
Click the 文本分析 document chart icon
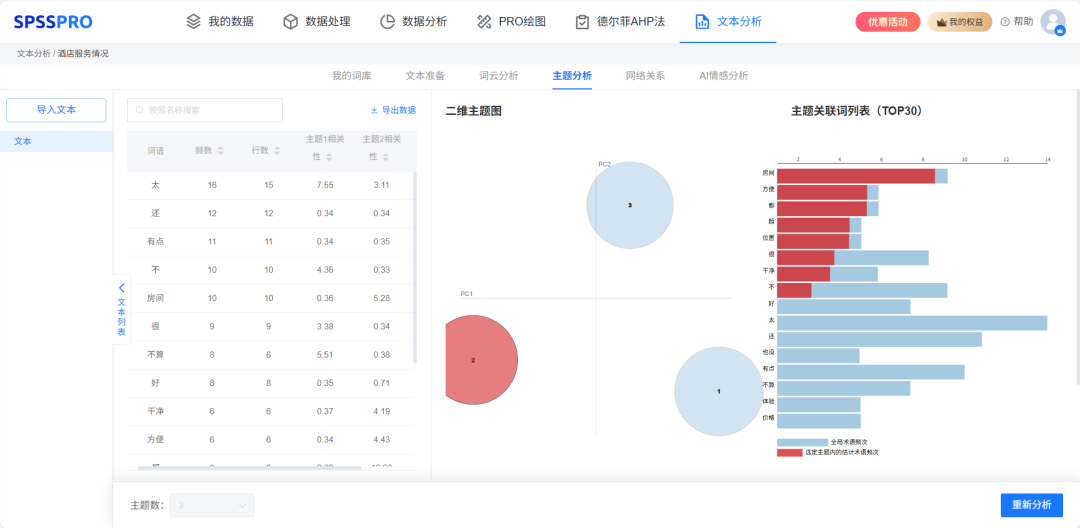coord(702,22)
